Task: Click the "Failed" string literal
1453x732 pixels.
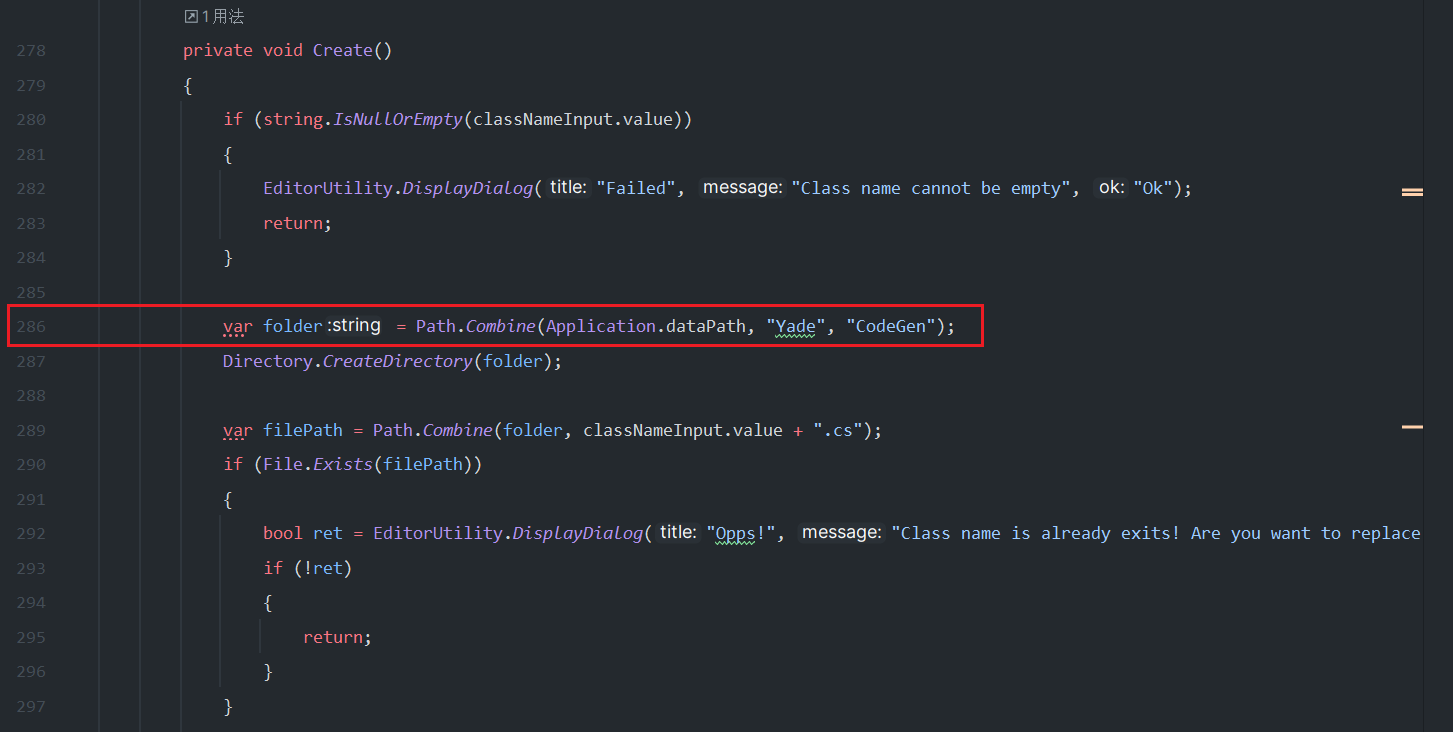Action: click(638, 188)
